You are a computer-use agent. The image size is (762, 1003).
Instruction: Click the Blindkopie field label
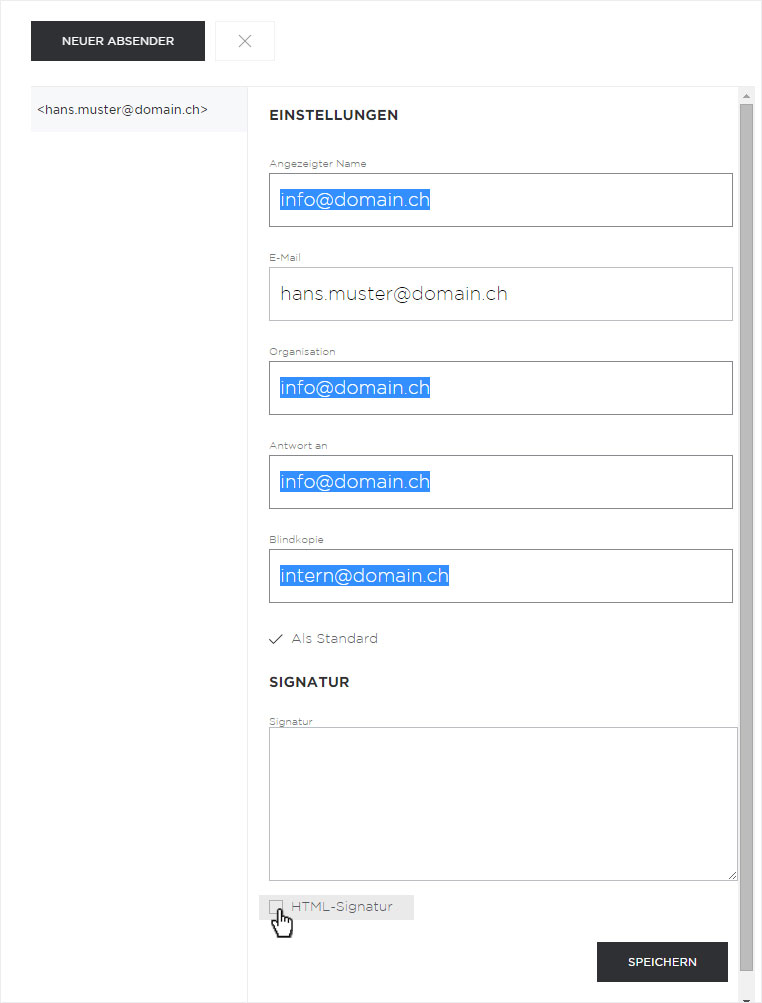(296, 539)
